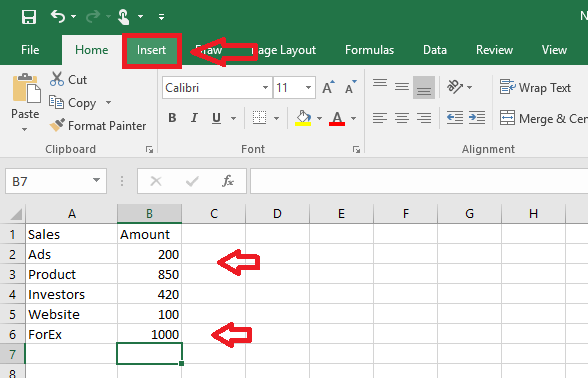Click Increase Font Size icon

(x=328, y=87)
